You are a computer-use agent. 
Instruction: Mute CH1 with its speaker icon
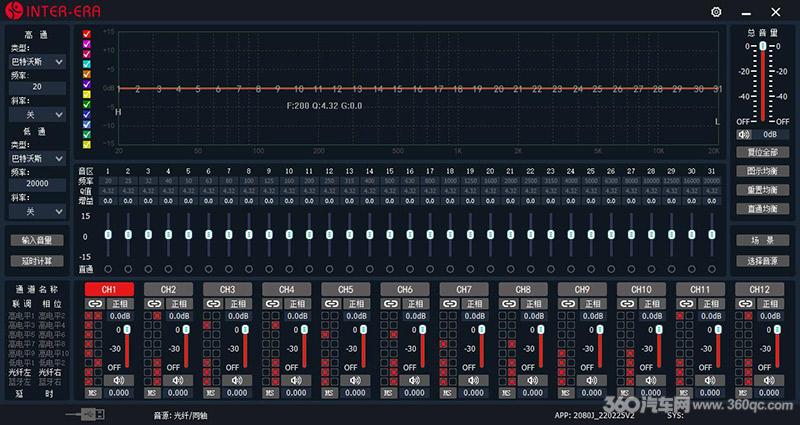119,380
